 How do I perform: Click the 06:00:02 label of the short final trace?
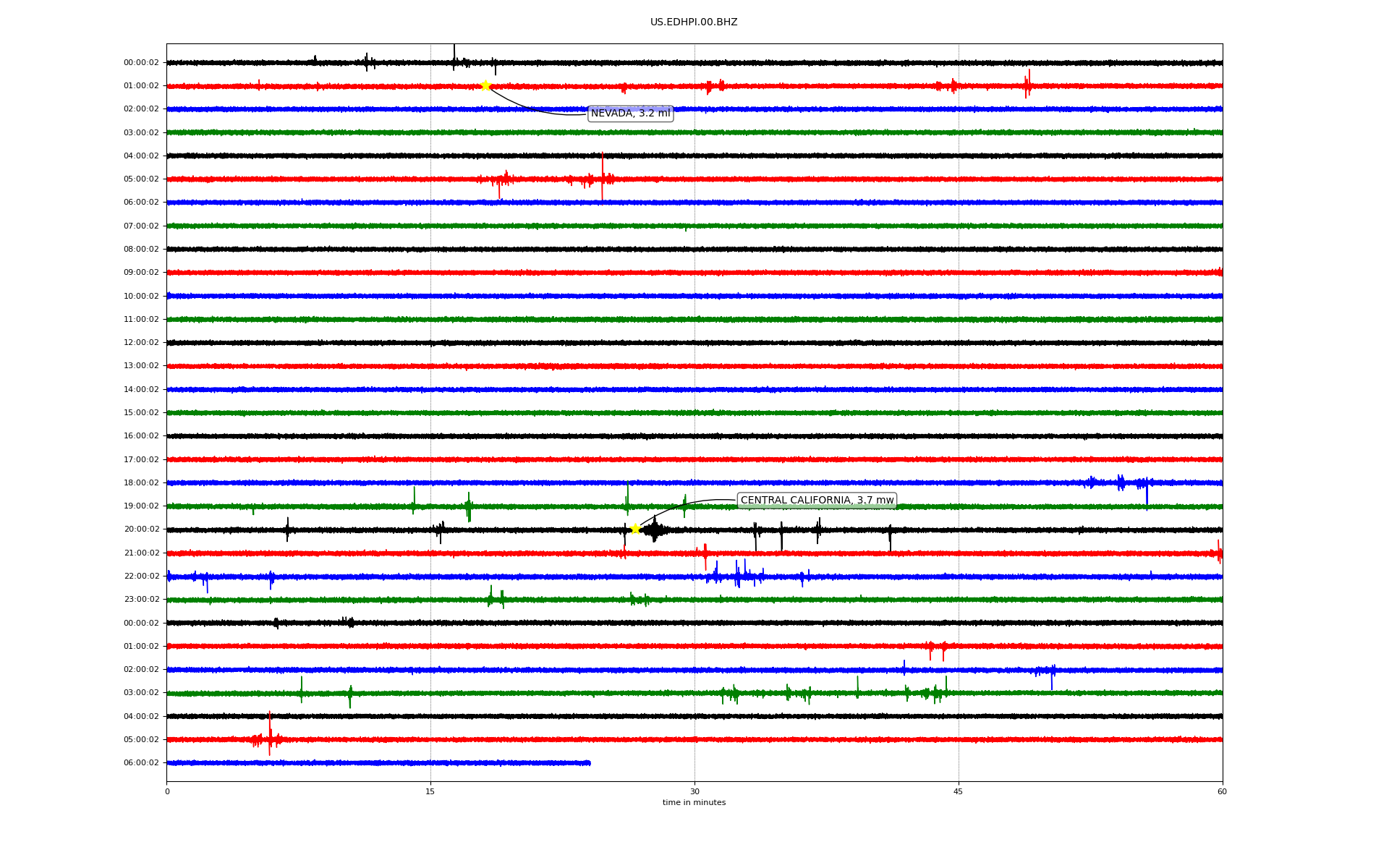(x=141, y=763)
